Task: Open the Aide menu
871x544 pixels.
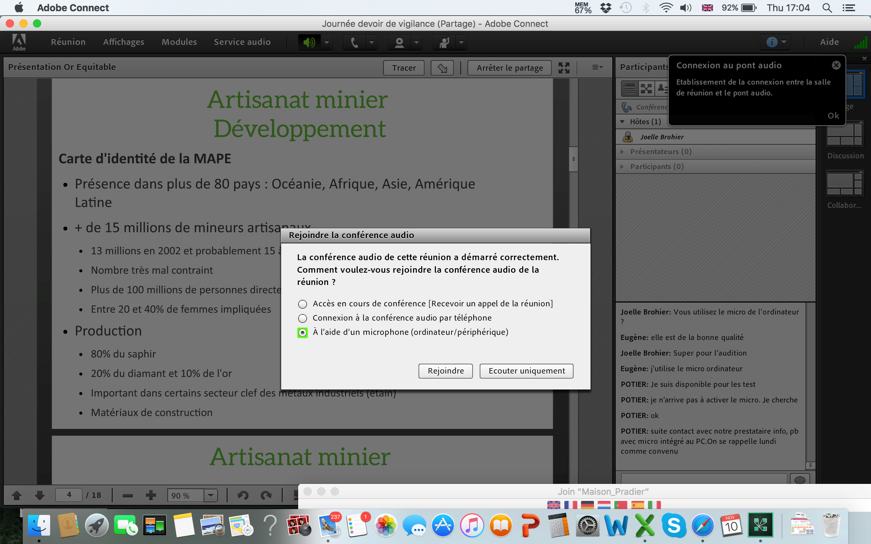Action: click(829, 42)
